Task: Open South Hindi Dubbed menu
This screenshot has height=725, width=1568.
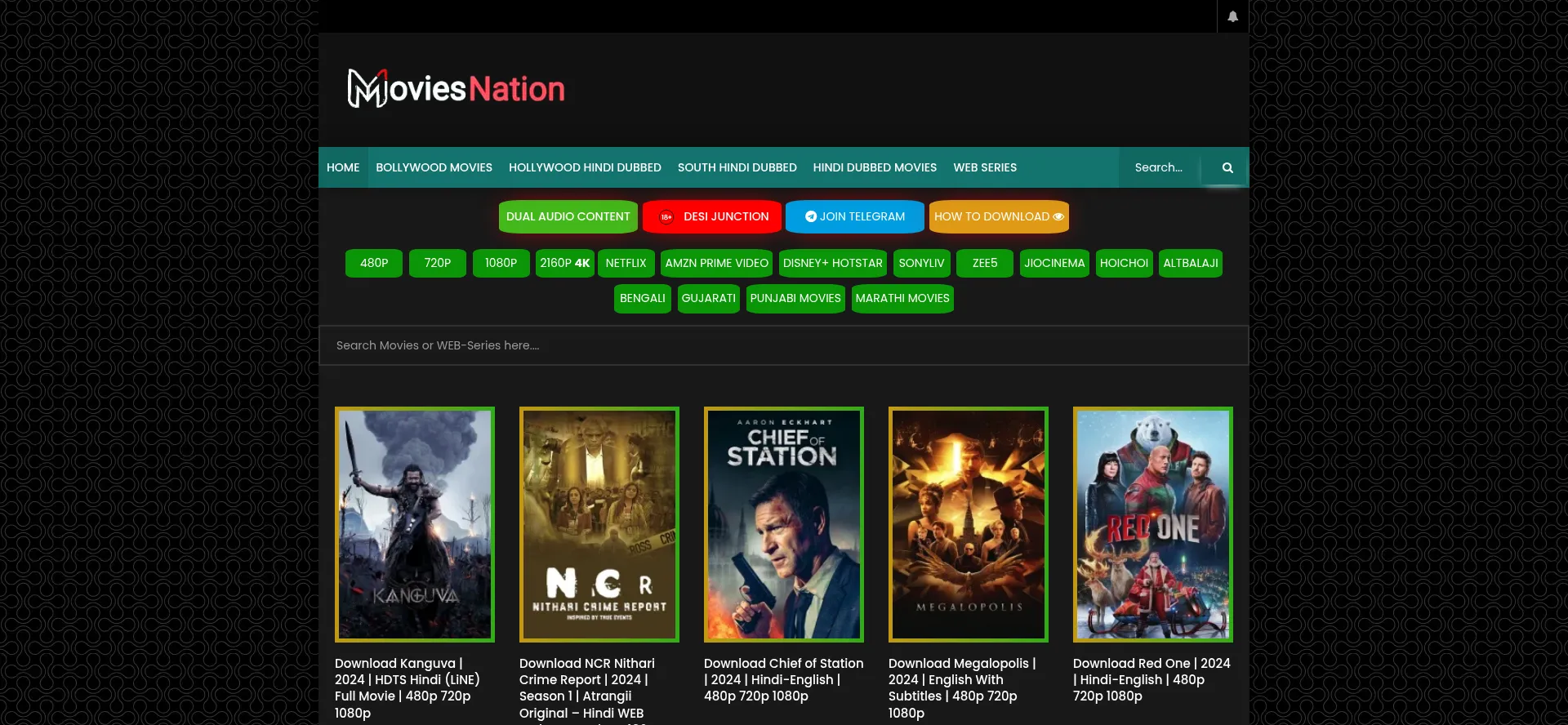Action: 737,167
